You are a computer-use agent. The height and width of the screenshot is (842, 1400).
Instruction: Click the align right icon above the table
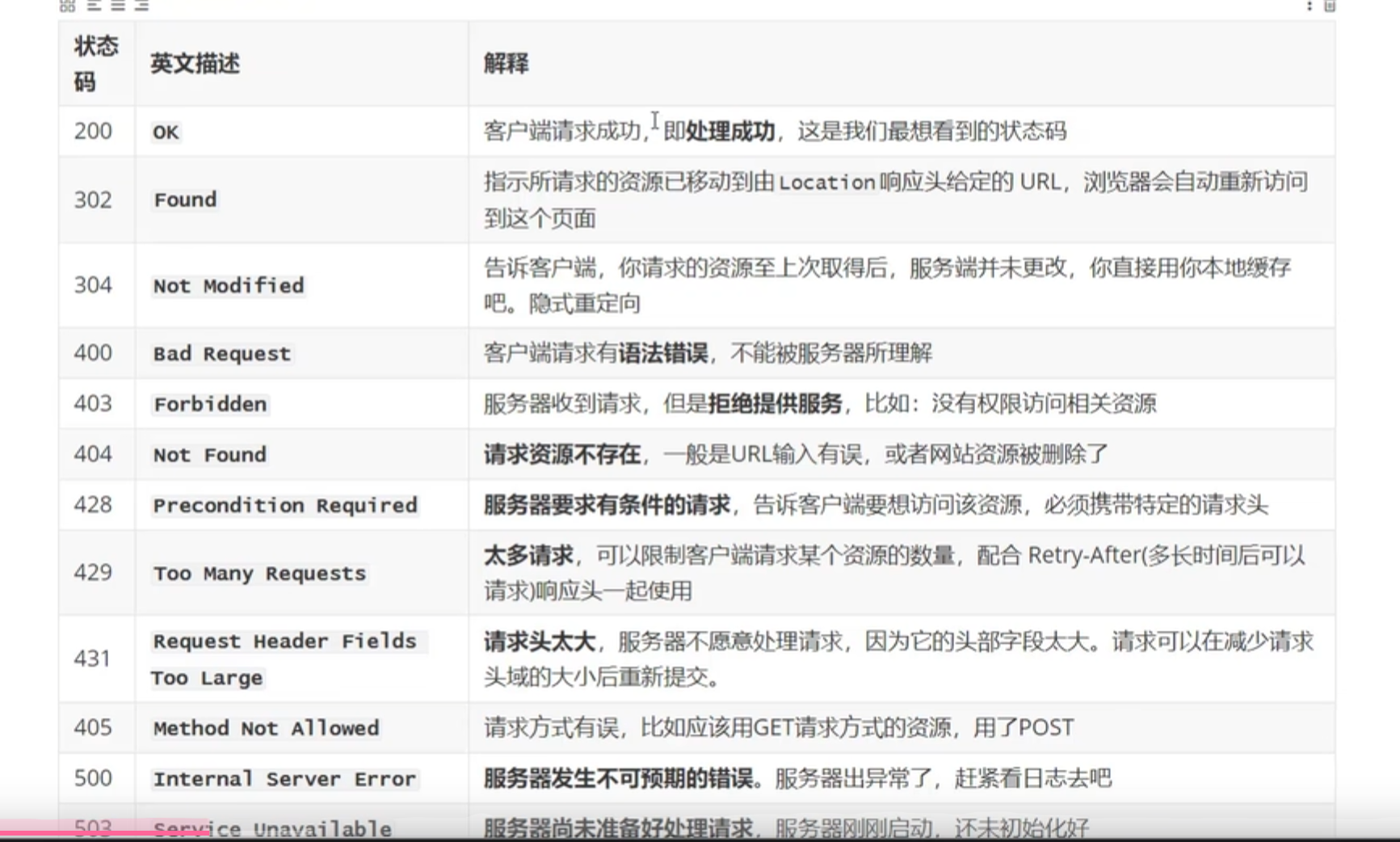(142, 6)
